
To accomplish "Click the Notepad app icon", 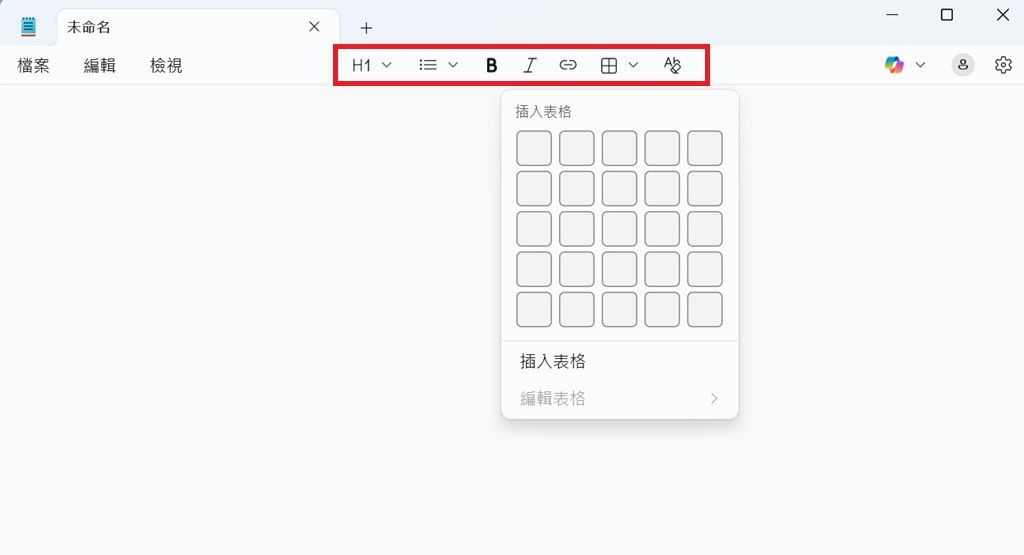I will click(x=28, y=27).
